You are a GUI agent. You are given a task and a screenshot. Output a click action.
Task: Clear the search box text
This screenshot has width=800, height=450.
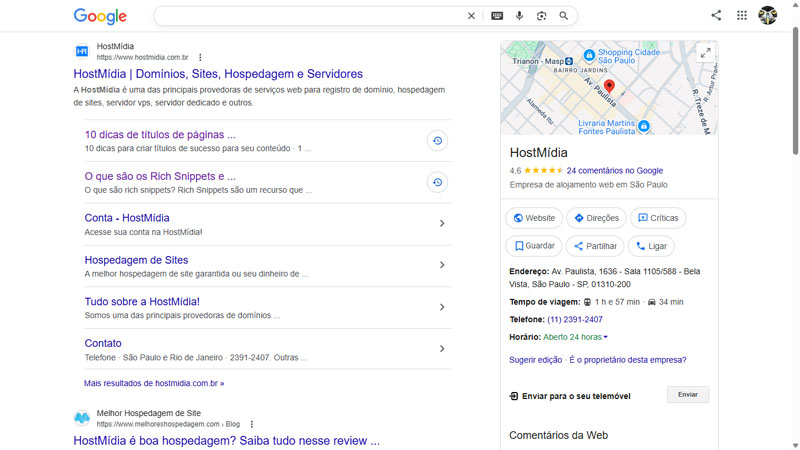point(471,16)
